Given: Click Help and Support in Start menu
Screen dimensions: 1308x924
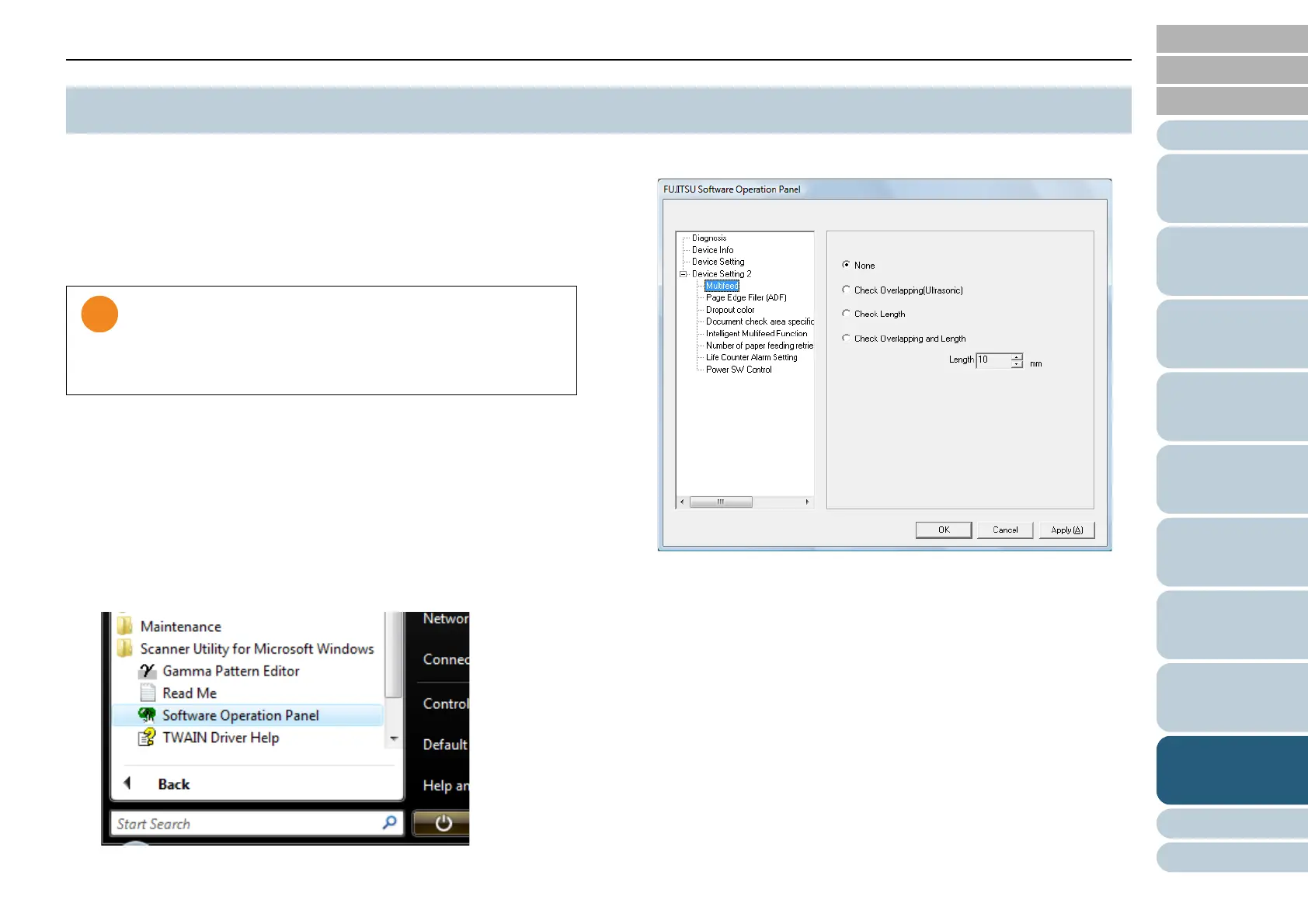Looking at the screenshot, I should [x=446, y=785].
